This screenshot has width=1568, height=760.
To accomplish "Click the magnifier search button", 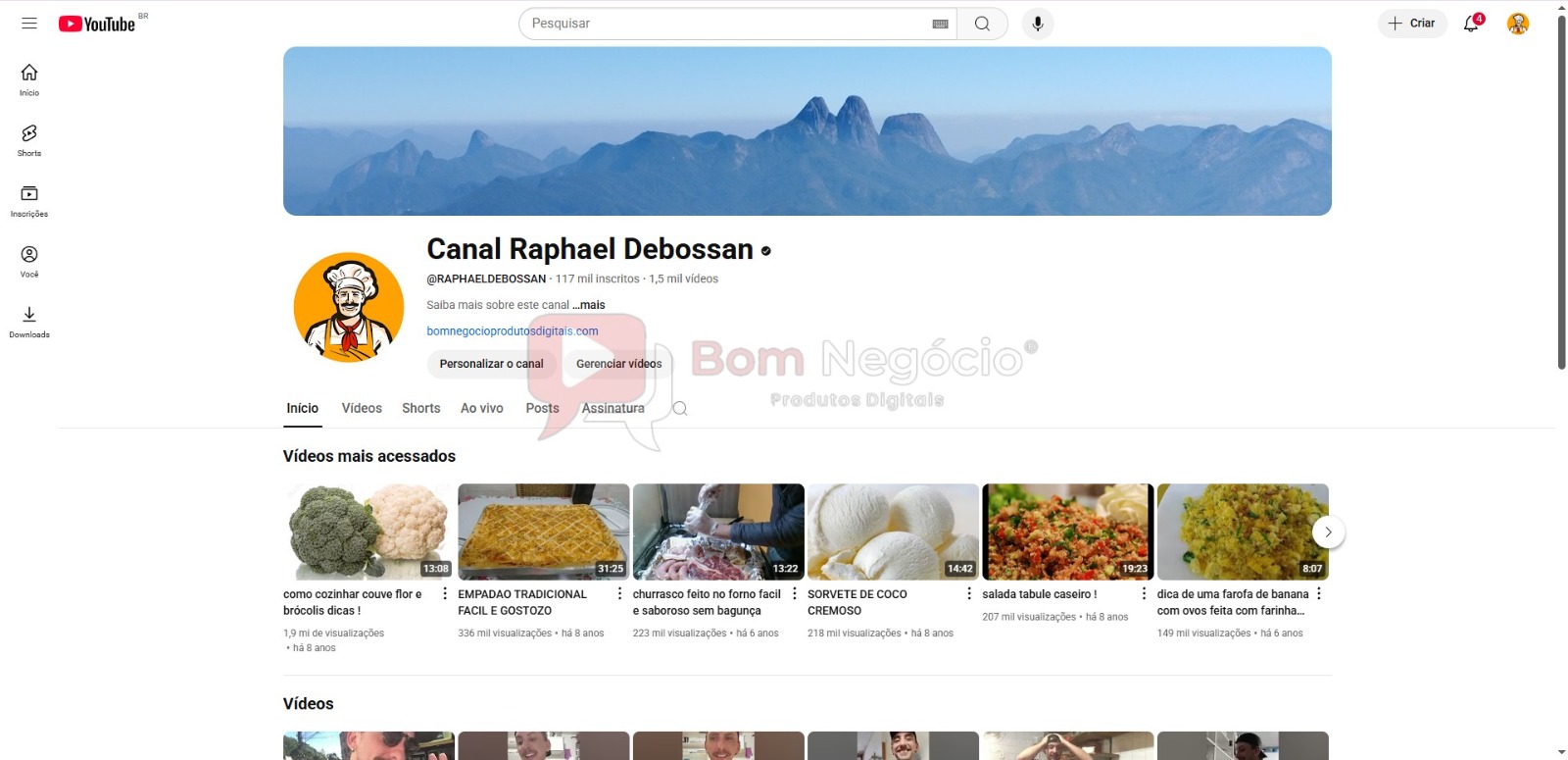I will pos(982,24).
